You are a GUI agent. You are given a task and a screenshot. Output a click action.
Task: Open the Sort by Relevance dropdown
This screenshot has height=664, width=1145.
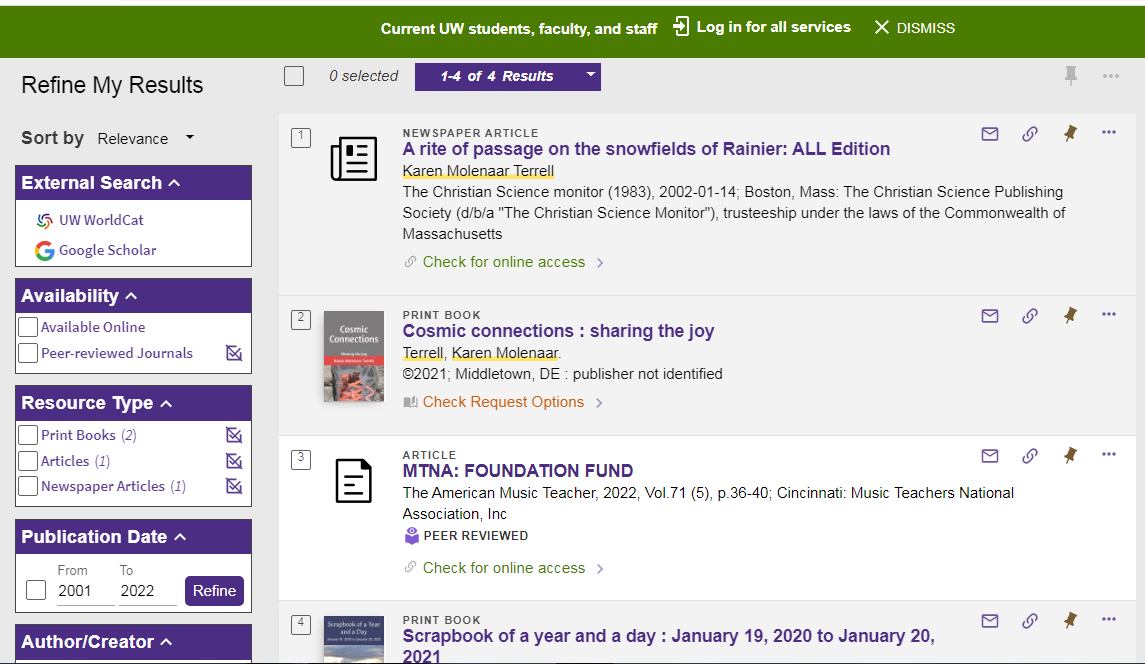click(146, 138)
